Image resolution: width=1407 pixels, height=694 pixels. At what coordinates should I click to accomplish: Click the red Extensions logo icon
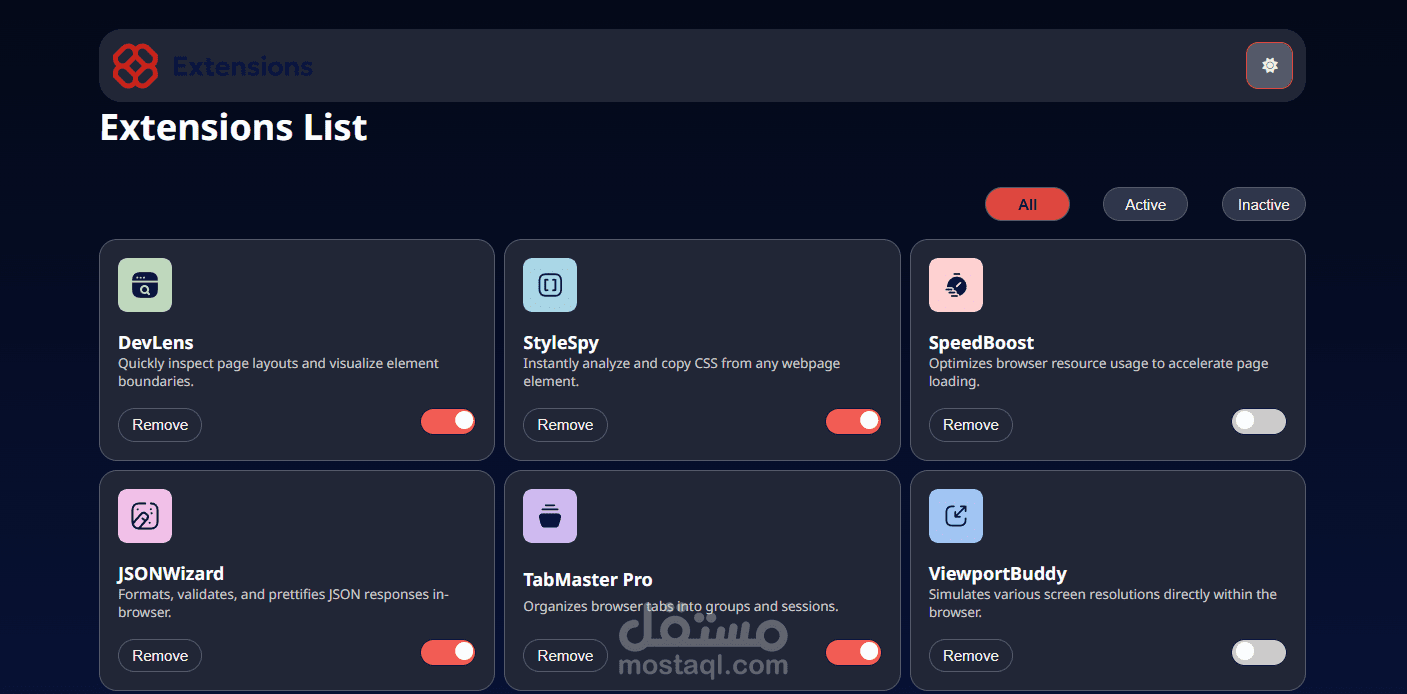click(x=136, y=66)
